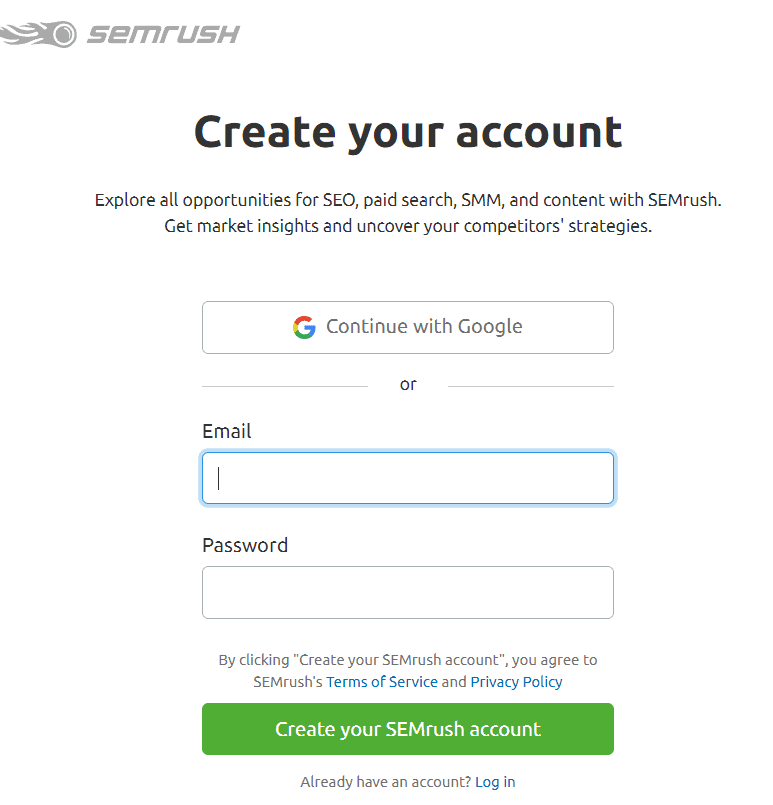Select the SEMrush wordmark in the header
This screenshot has width=773, height=805.
tap(165, 33)
